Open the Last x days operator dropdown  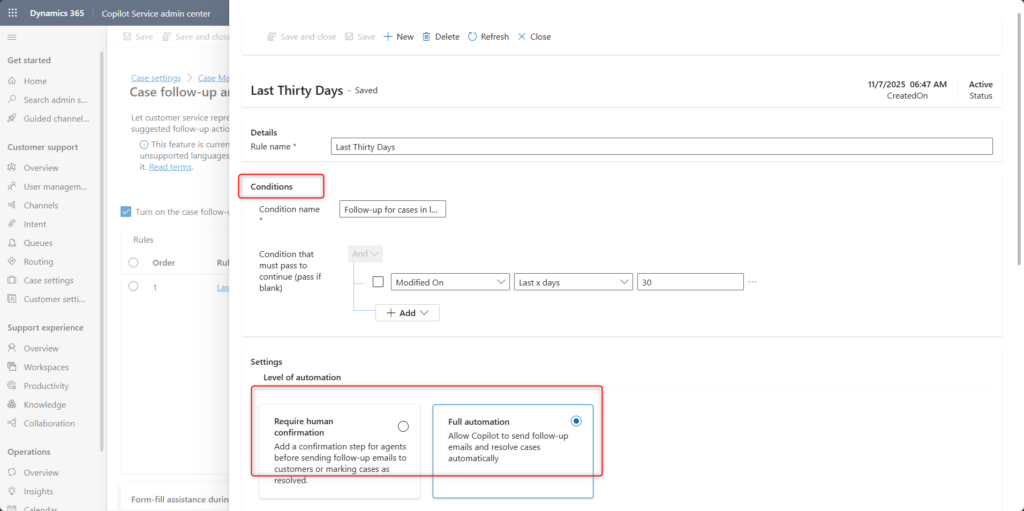click(x=573, y=282)
